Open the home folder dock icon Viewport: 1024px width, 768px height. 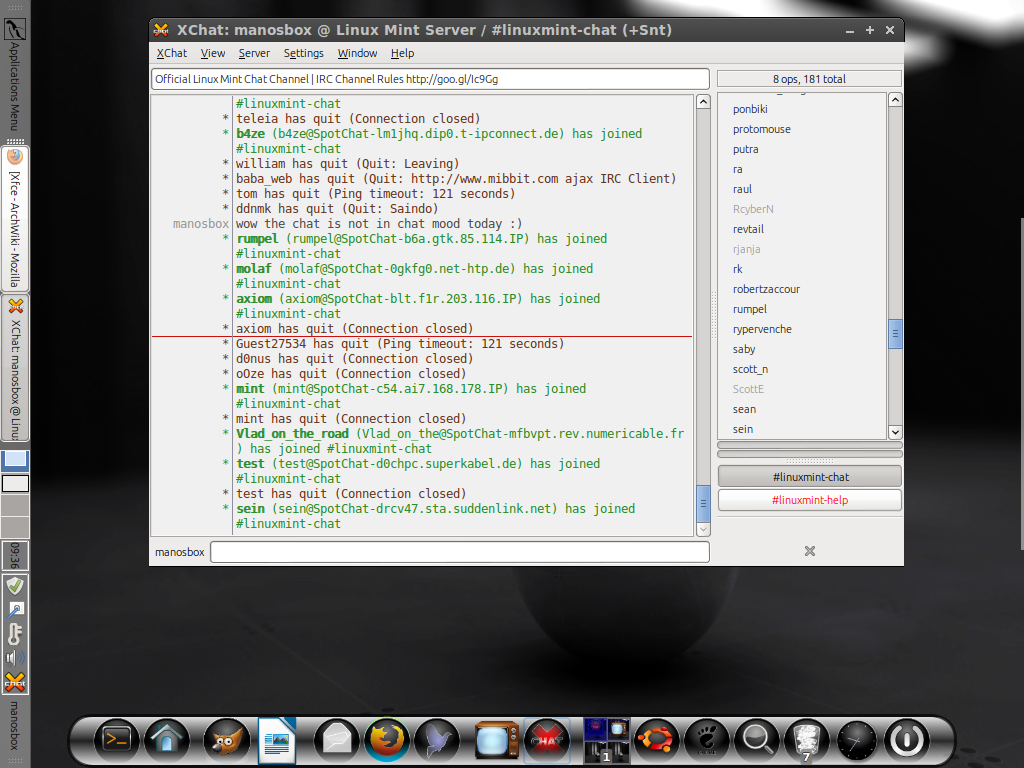[167, 741]
